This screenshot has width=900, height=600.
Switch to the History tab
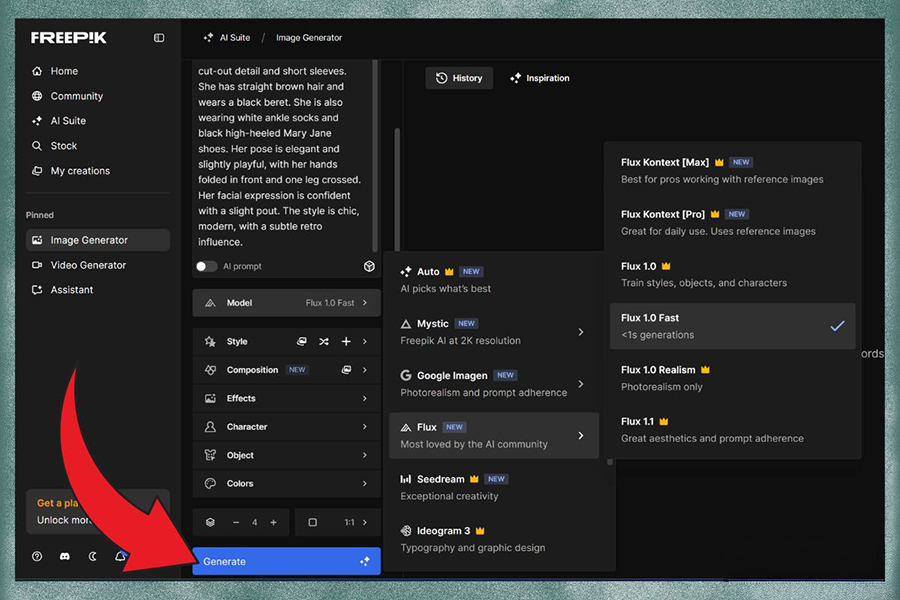pyautogui.click(x=459, y=78)
